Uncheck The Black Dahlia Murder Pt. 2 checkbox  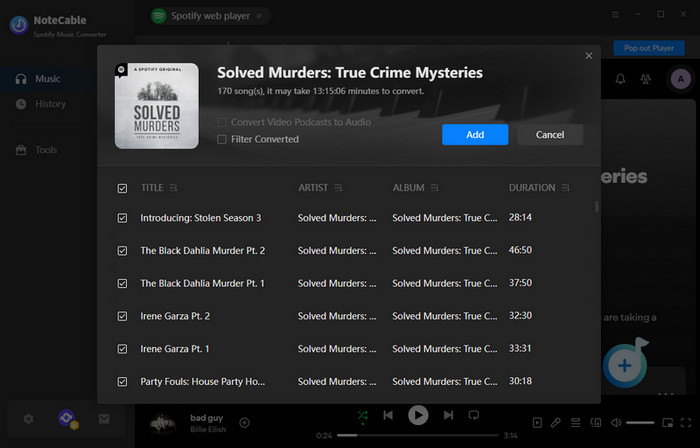[122, 251]
